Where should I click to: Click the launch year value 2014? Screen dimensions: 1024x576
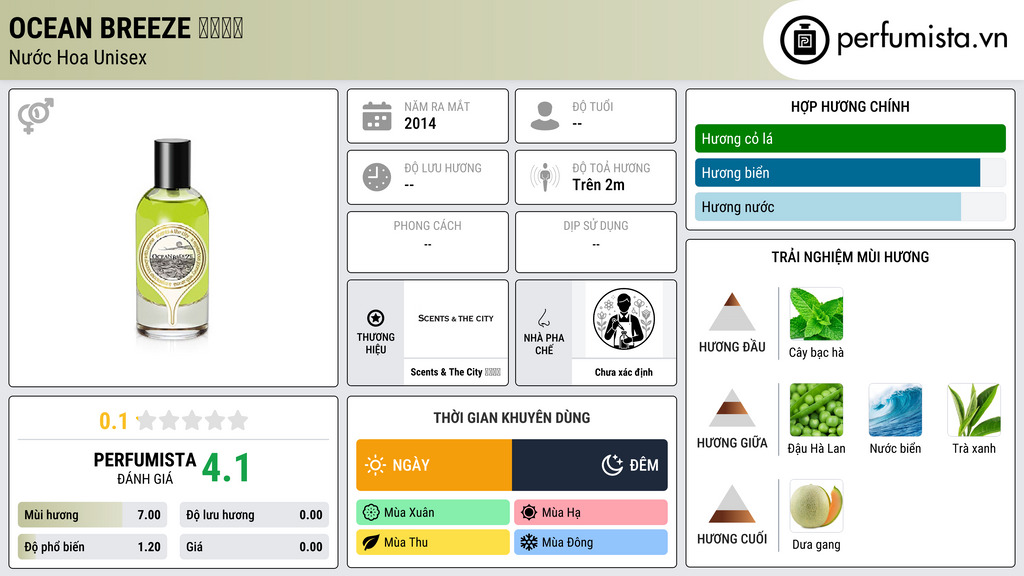click(x=420, y=123)
